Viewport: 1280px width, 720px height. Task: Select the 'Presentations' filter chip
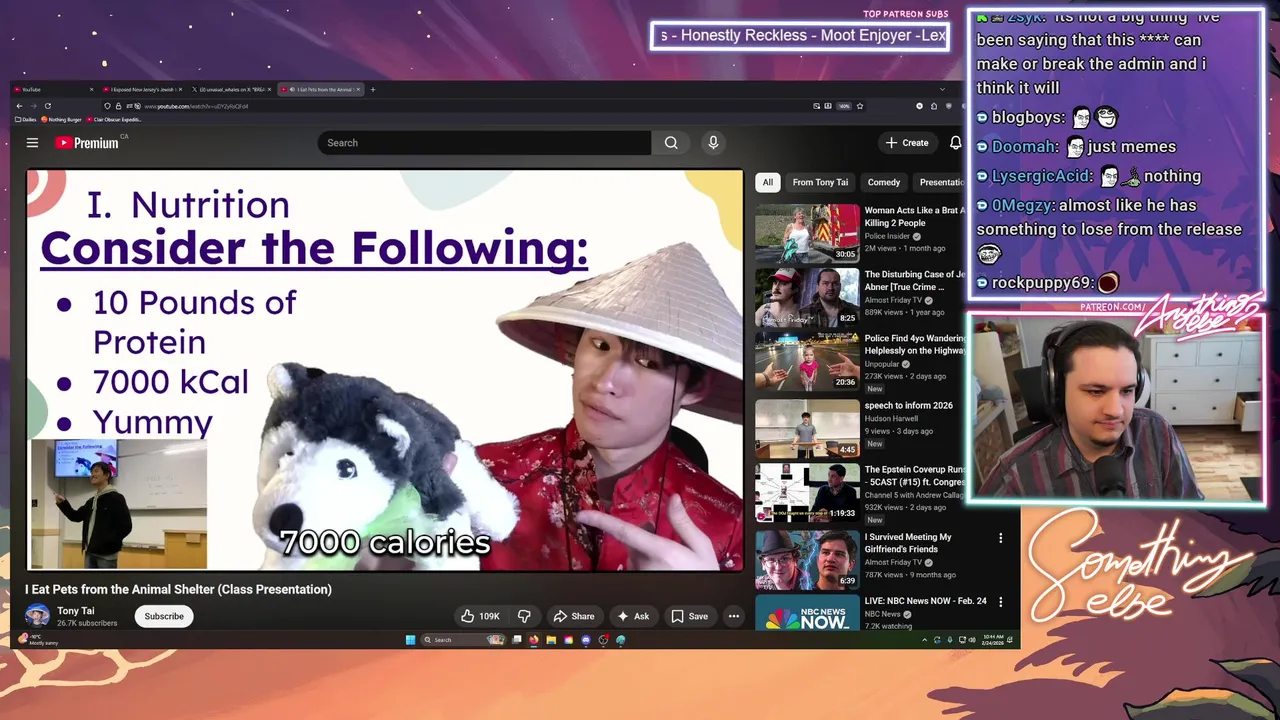(940, 182)
